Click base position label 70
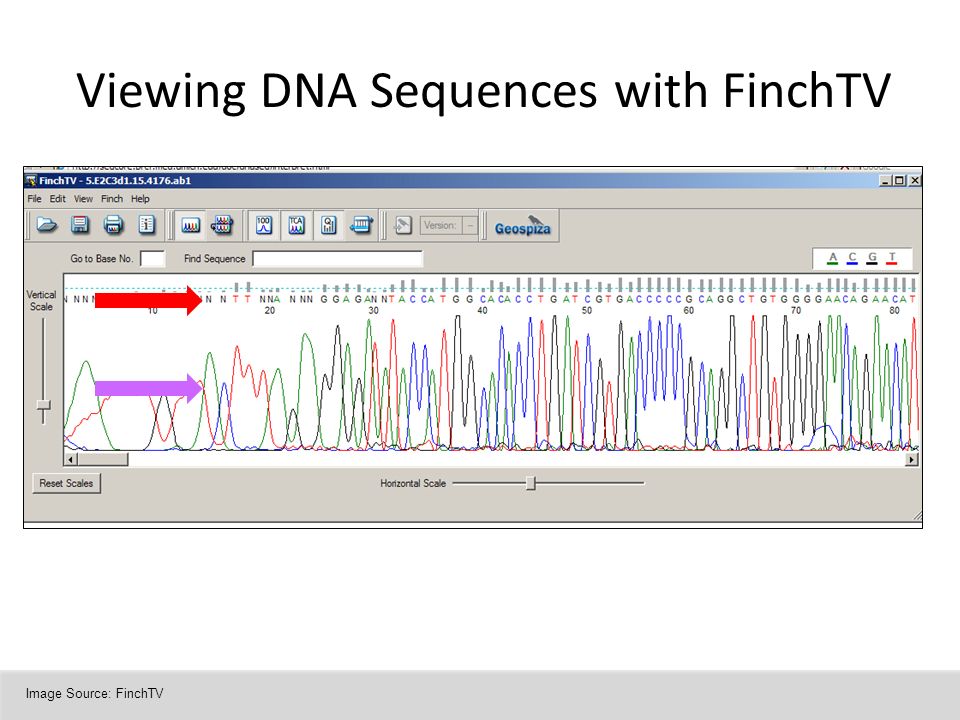 pos(795,310)
